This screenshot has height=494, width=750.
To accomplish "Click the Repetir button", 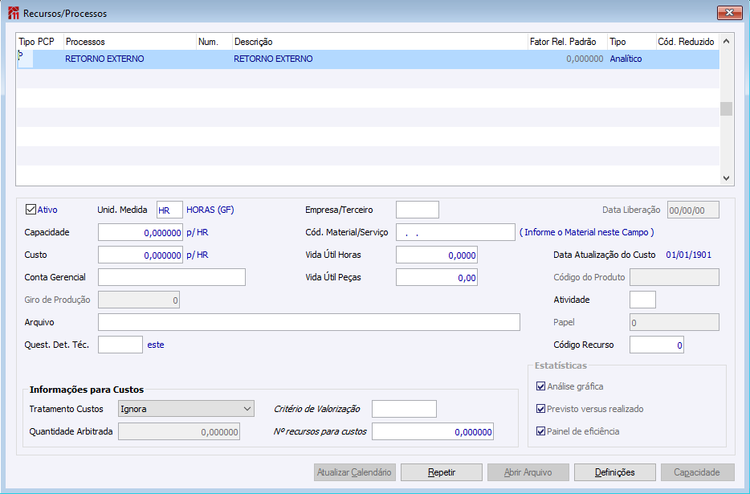I will 441,472.
